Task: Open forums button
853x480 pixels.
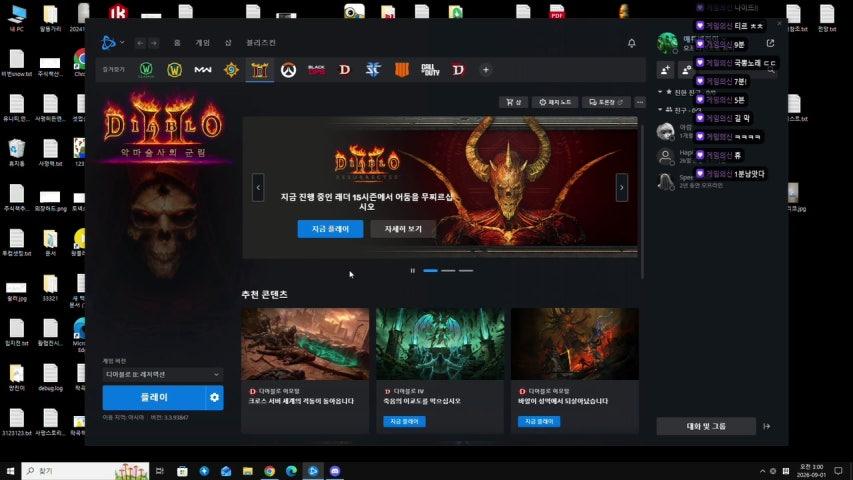Action: [606, 102]
